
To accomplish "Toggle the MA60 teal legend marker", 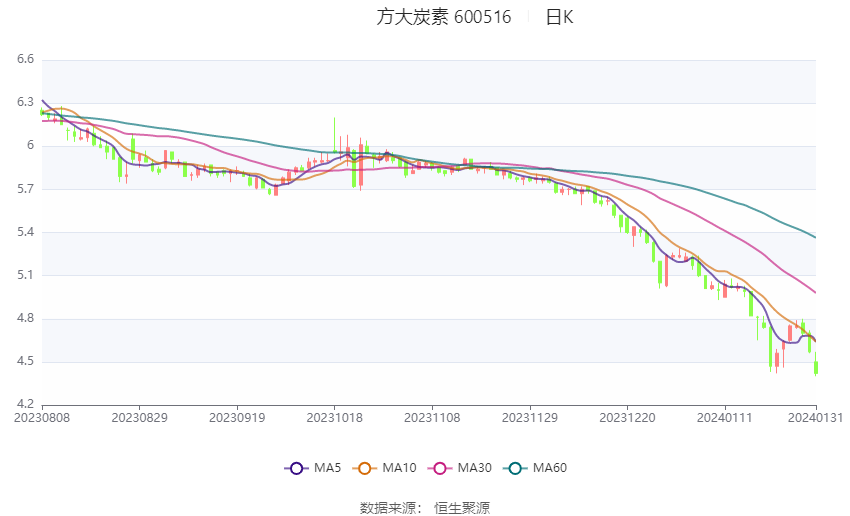I will [x=515, y=468].
